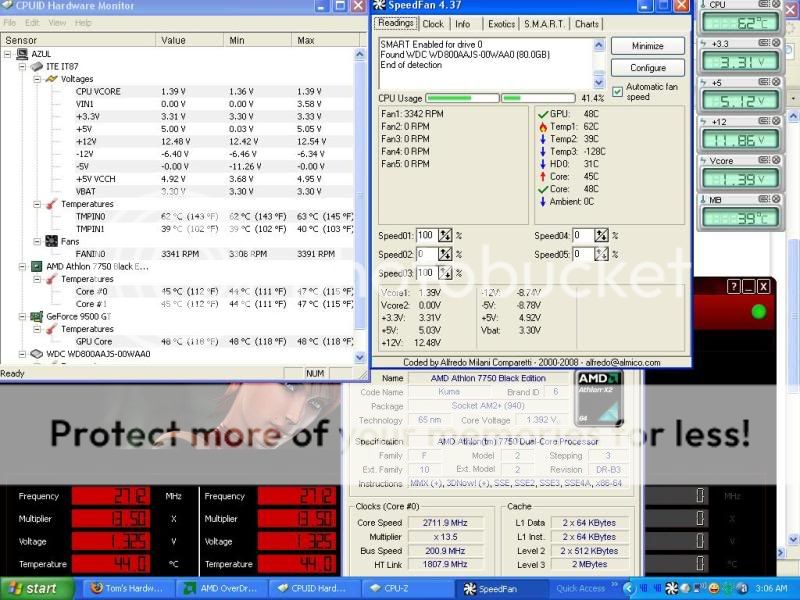Toggle the Automatic fan speed checkbox
This screenshot has height=600, width=800.
click(617, 92)
